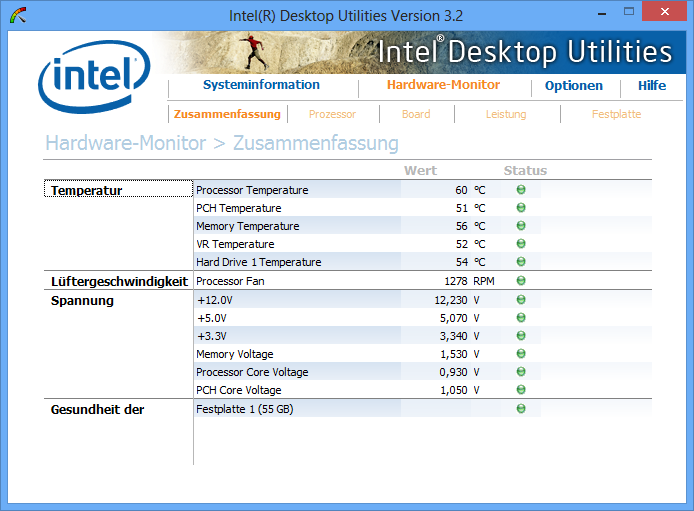Select the Gesundheit der category
Viewport: 694px width, 511px height.
(97, 410)
